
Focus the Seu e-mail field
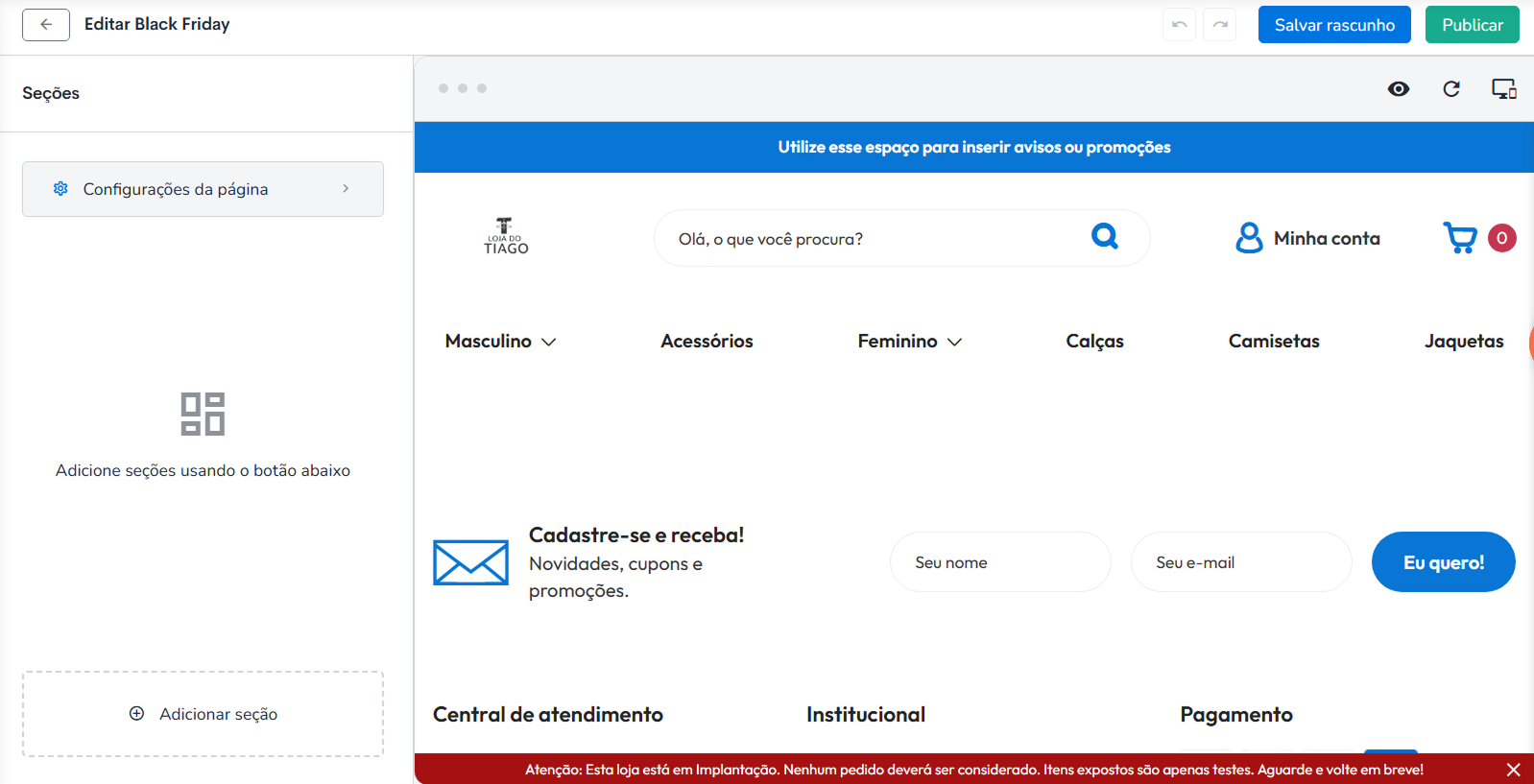point(1241,562)
